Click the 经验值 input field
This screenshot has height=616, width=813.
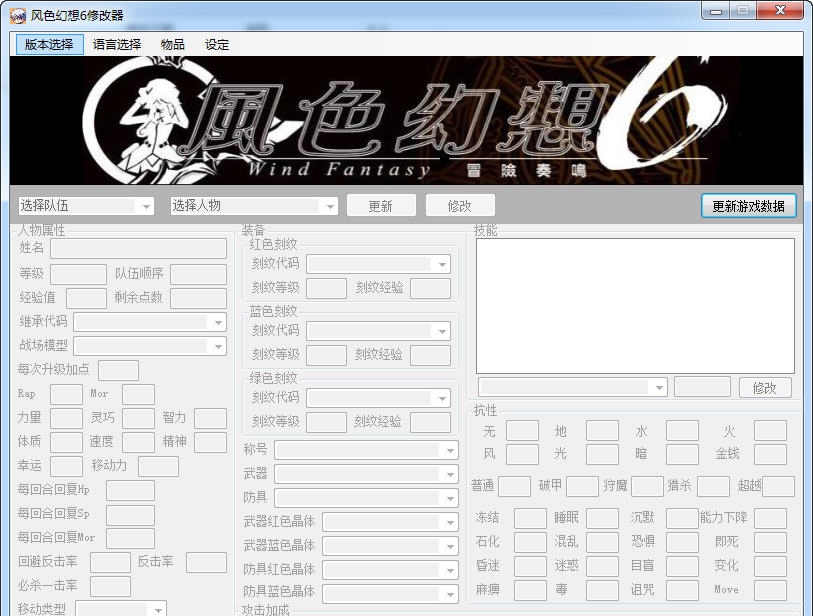click(87, 298)
